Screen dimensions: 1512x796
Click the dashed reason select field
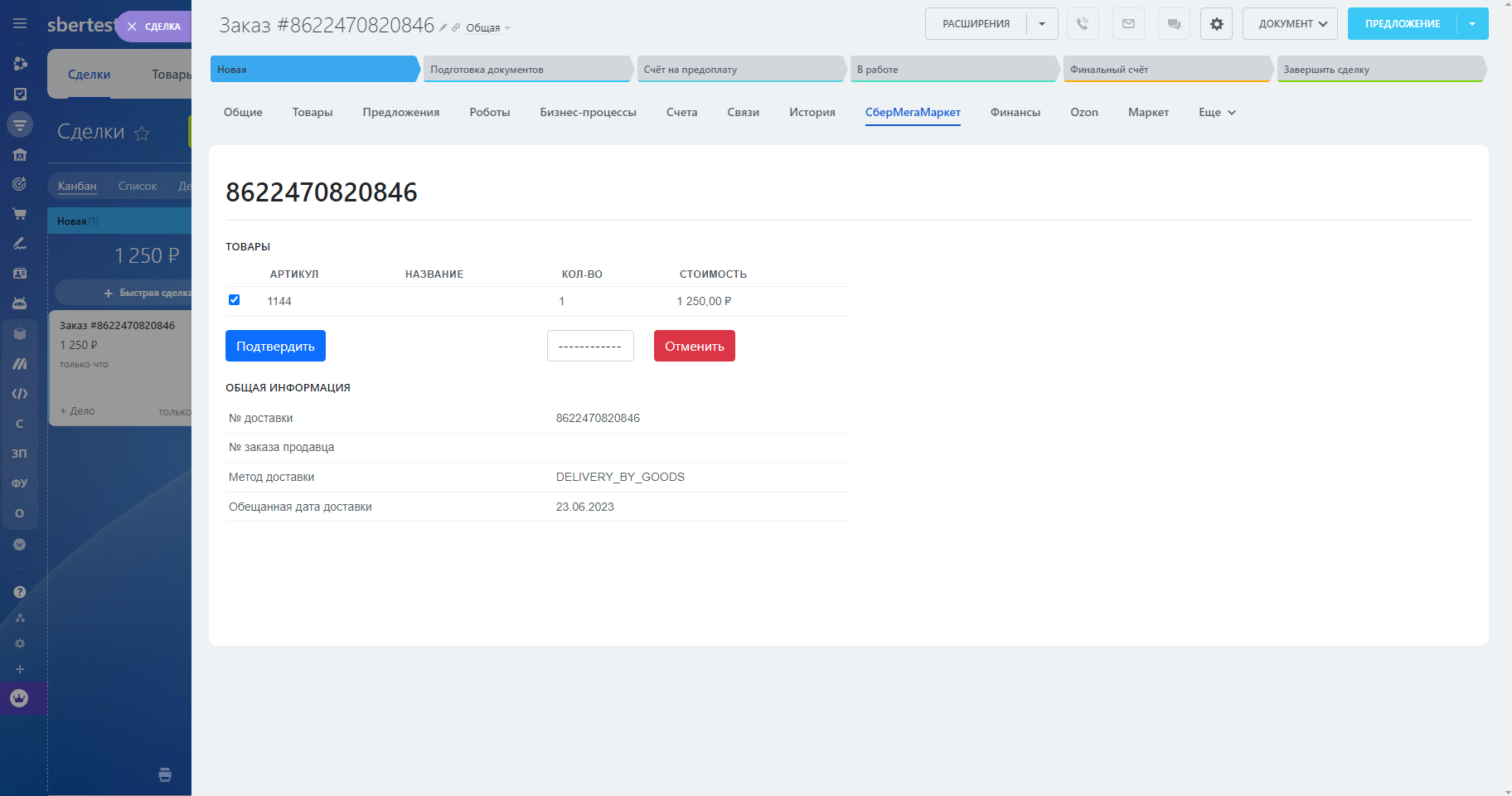(590, 347)
